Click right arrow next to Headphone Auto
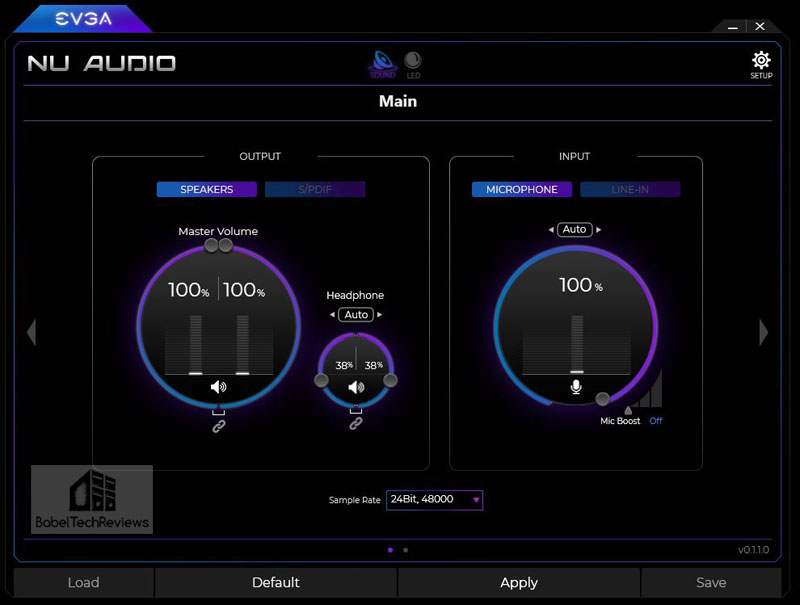 pyautogui.click(x=380, y=315)
